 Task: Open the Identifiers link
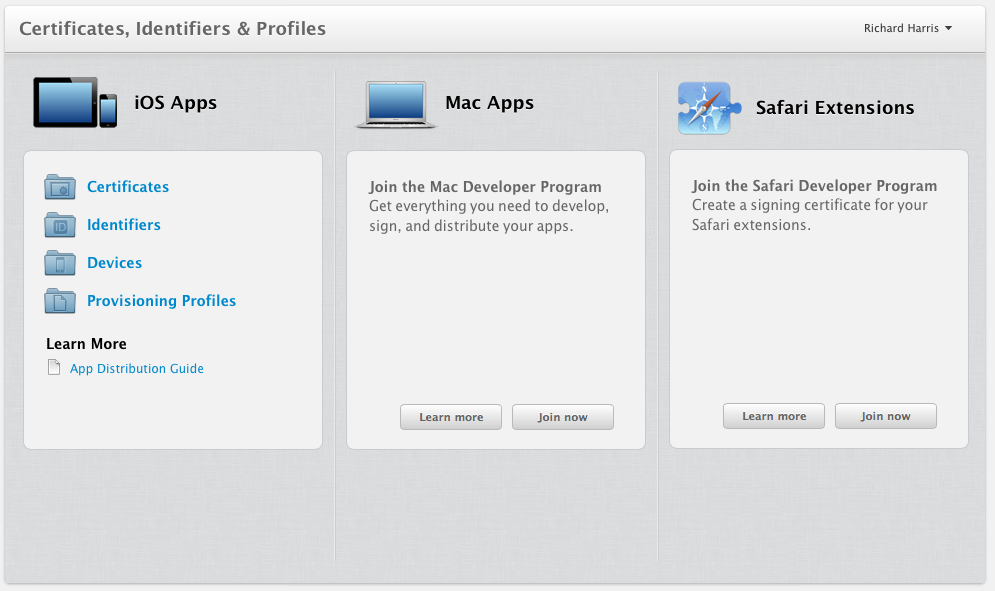point(124,225)
